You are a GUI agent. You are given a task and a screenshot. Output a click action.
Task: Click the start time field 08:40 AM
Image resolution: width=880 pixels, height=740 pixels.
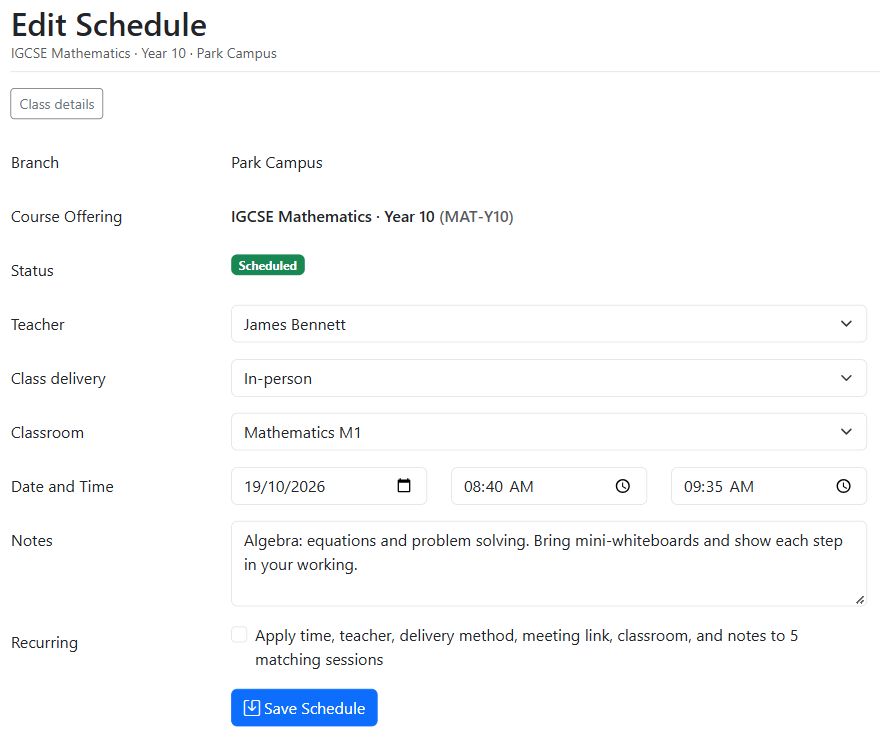click(548, 486)
